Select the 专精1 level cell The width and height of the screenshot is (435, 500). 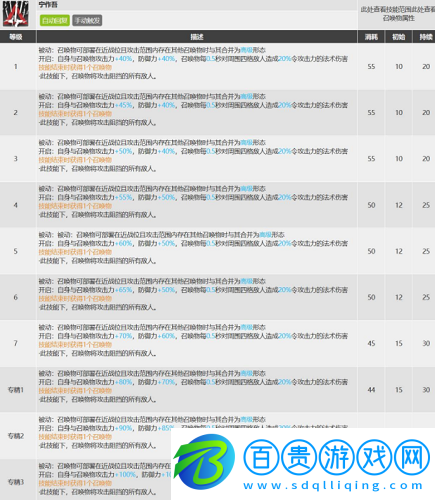click(x=16, y=389)
